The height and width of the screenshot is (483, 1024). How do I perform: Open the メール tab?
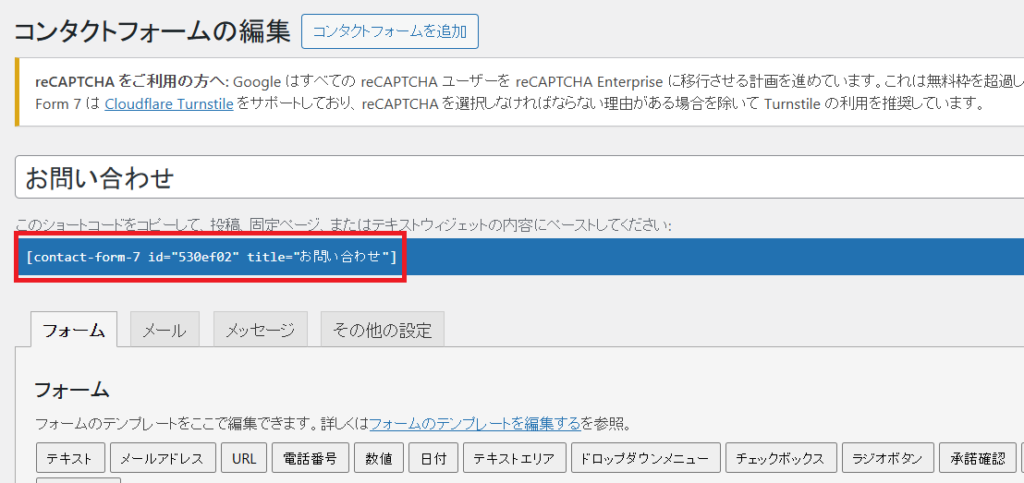163,330
